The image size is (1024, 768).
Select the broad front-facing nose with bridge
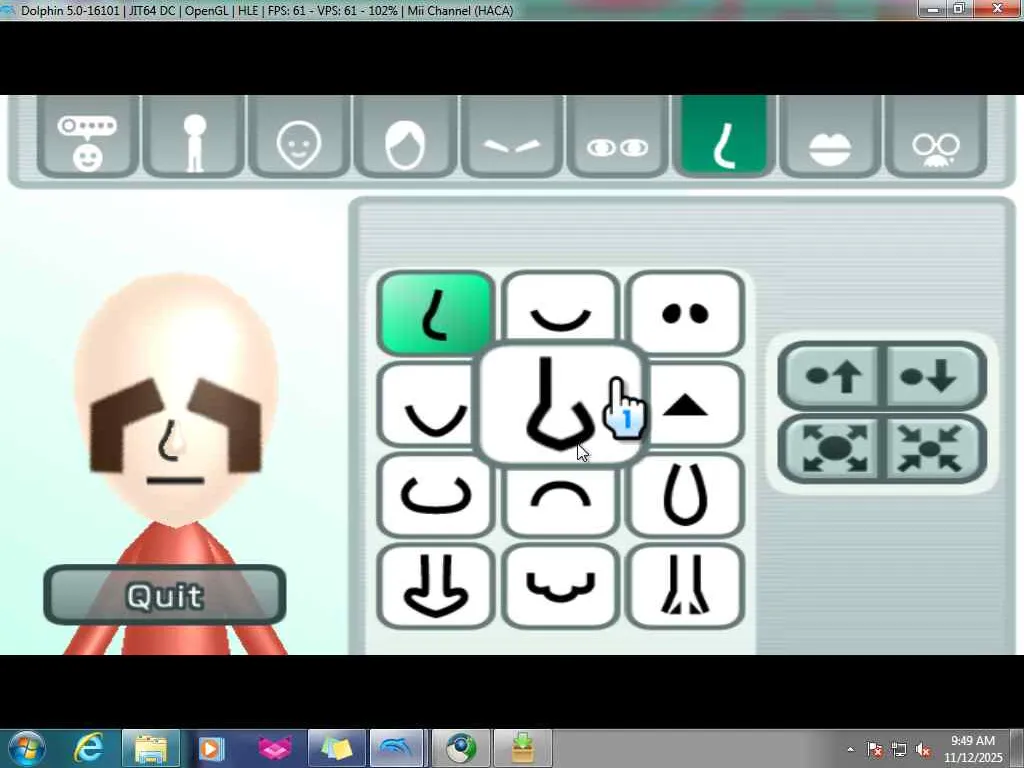click(x=436, y=586)
